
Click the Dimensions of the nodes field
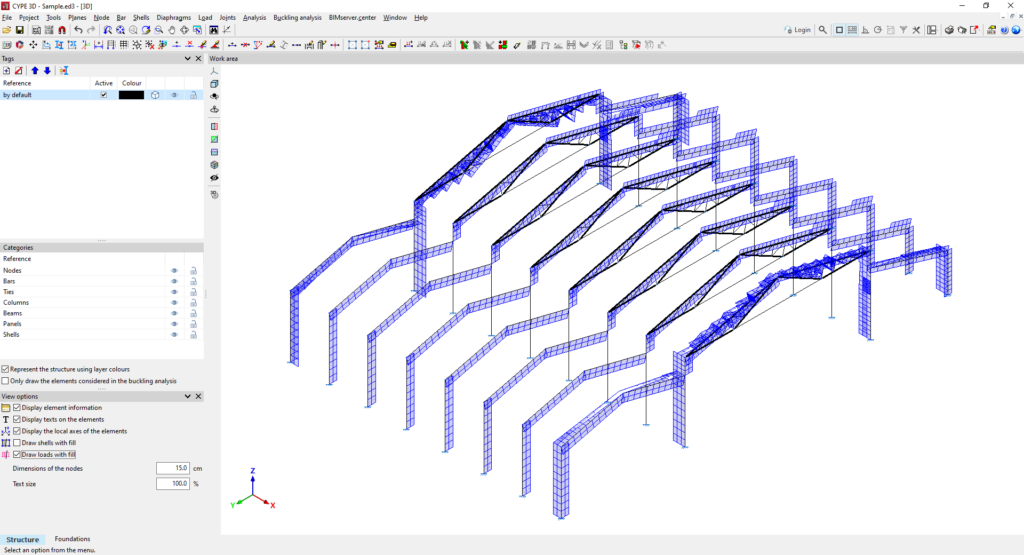(173, 468)
